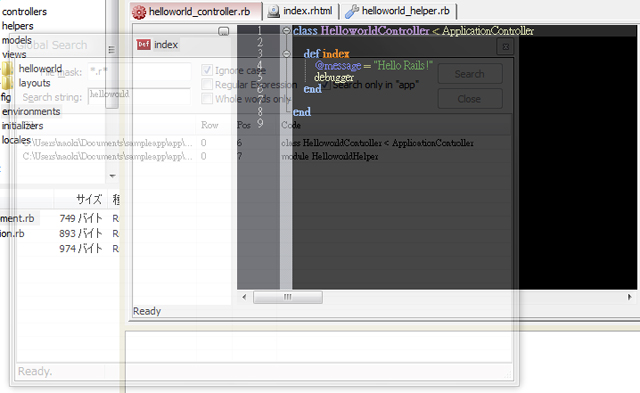
Task: Select the models folder in tree
Action: point(17,40)
